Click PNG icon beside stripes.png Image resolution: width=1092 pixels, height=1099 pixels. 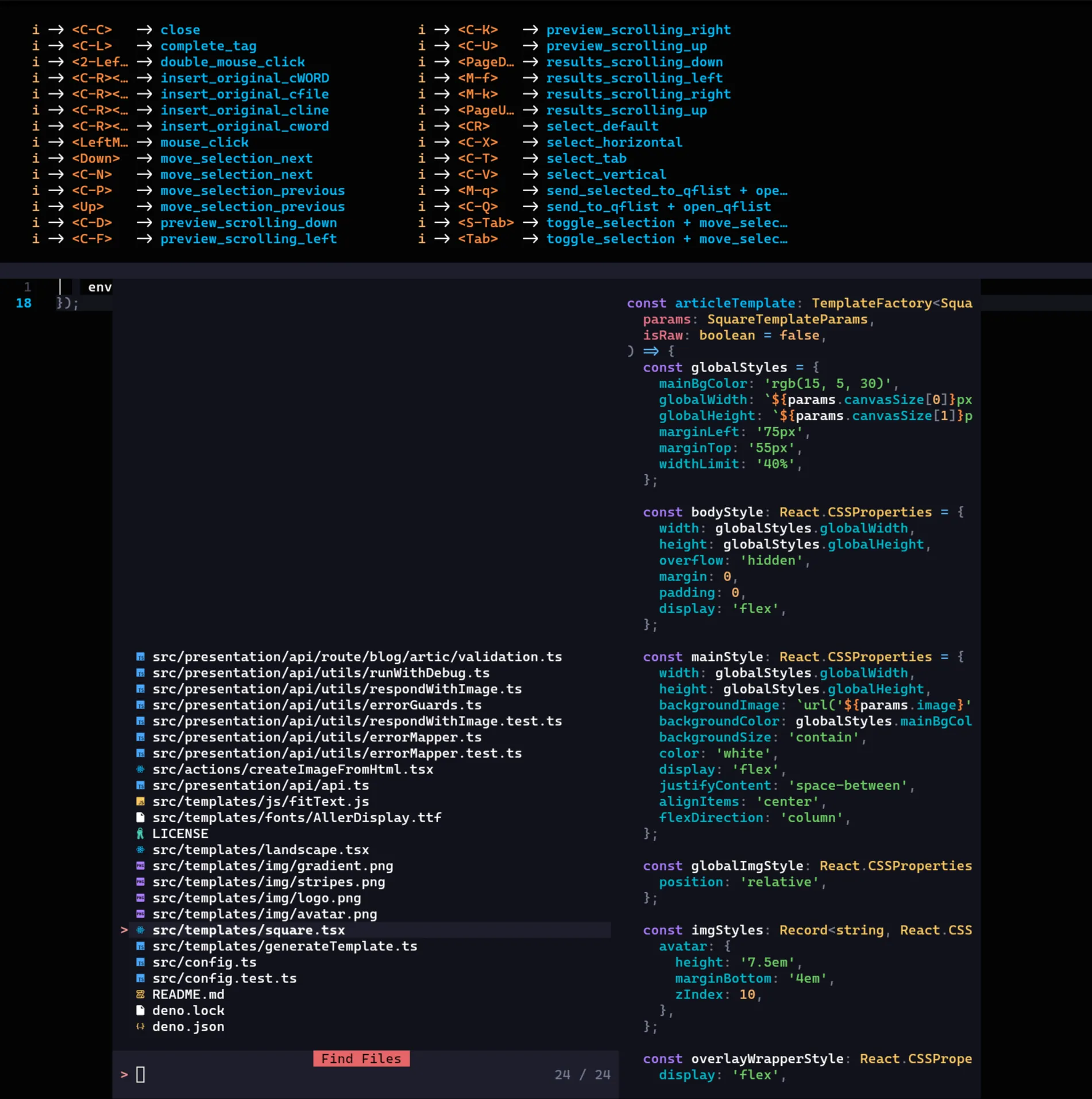pos(140,882)
